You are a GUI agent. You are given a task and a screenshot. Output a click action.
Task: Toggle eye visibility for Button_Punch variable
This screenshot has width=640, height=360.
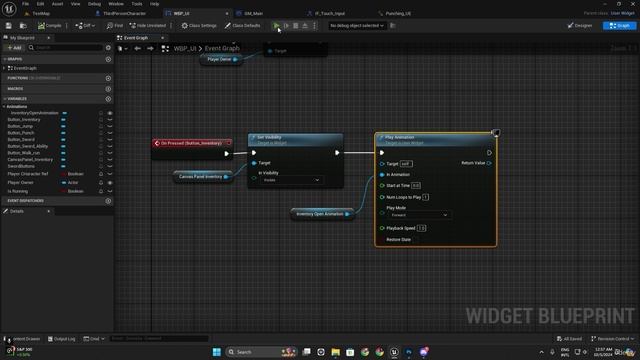[x=110, y=133]
